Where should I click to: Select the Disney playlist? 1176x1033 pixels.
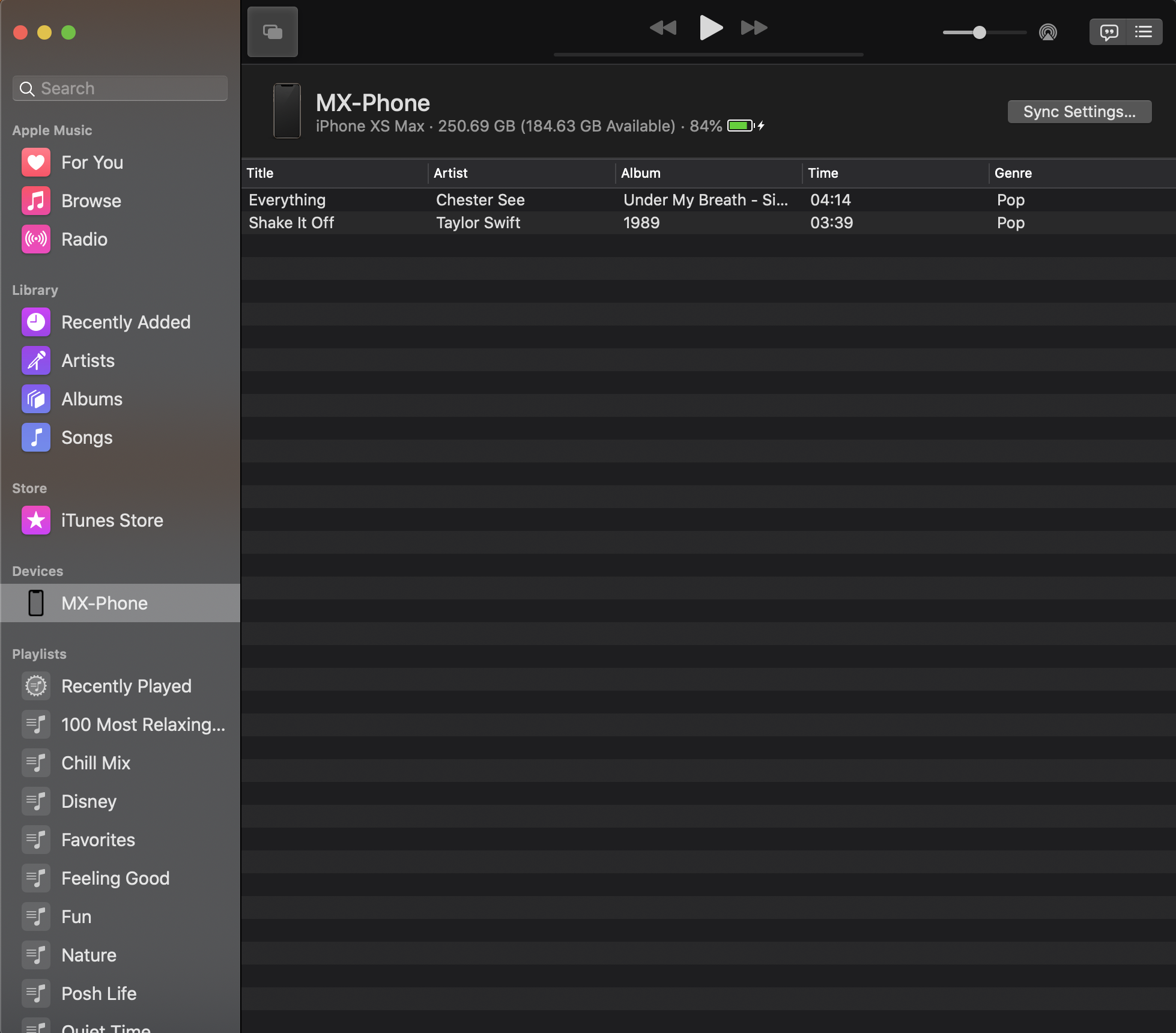pos(120,801)
